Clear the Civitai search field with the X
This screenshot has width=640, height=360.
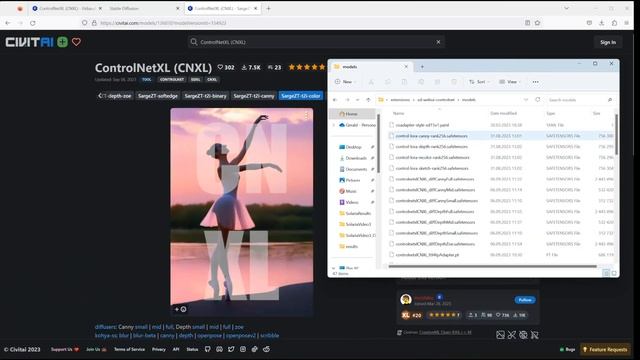pyautogui.click(x=438, y=42)
